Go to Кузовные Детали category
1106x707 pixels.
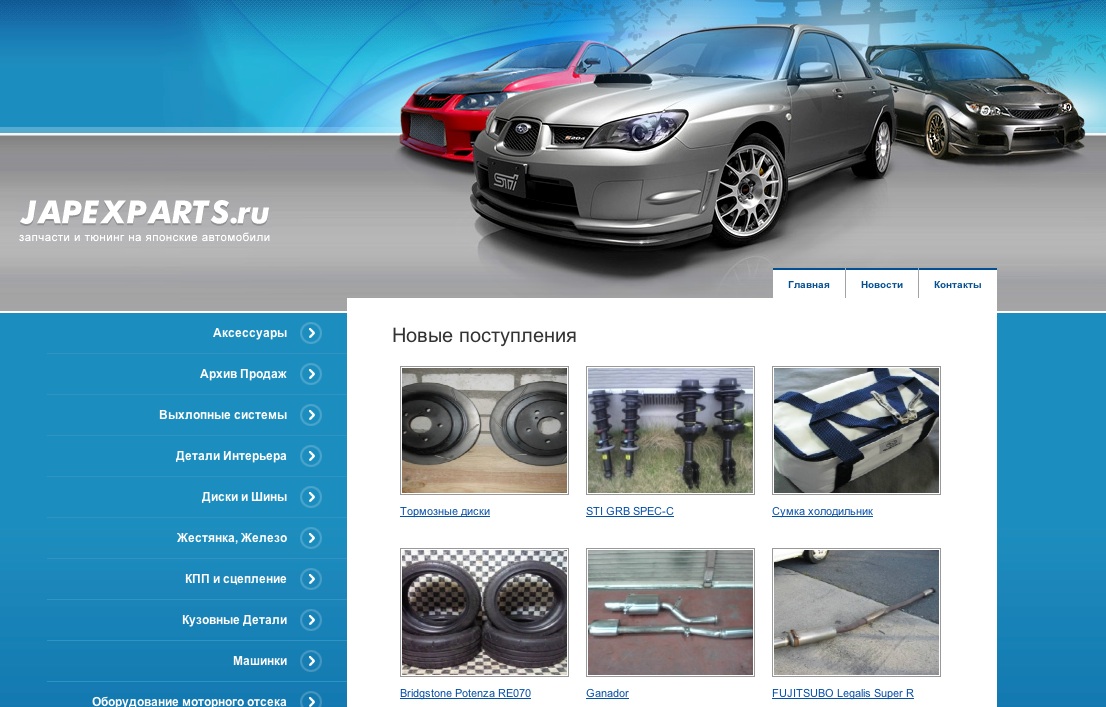tap(234, 620)
